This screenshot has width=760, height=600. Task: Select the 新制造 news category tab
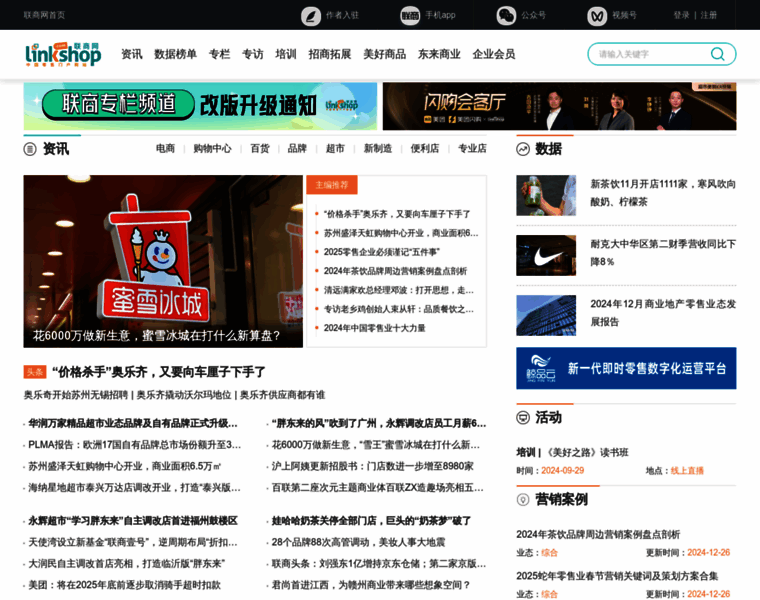378,148
